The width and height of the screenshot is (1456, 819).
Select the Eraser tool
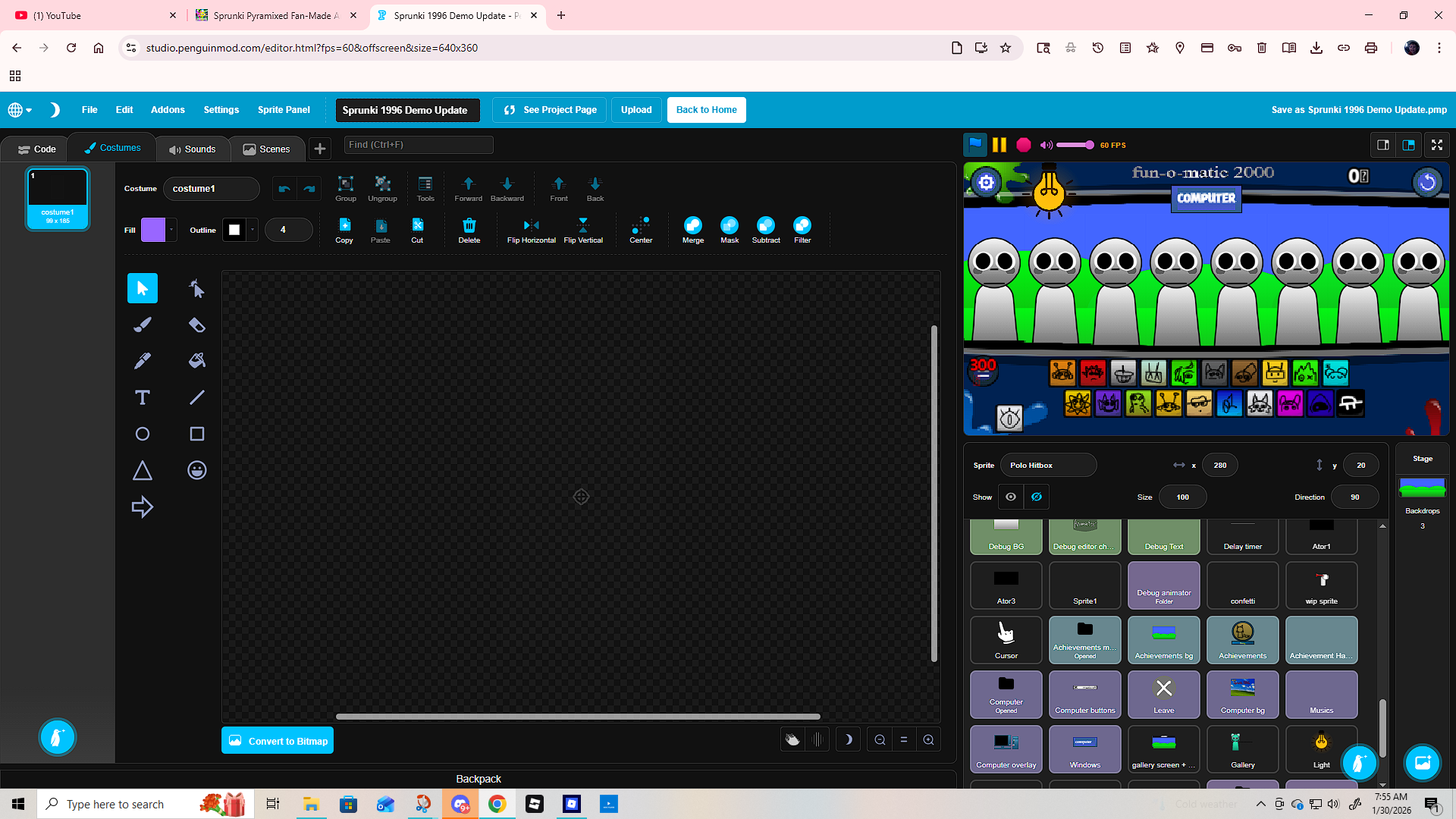[196, 325]
